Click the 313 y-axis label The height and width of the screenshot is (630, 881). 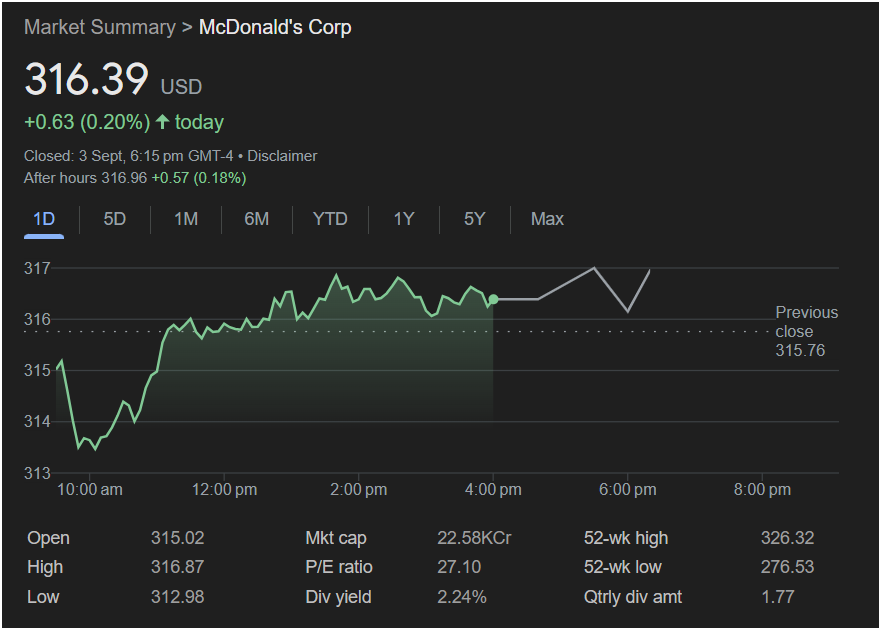[x=37, y=473]
